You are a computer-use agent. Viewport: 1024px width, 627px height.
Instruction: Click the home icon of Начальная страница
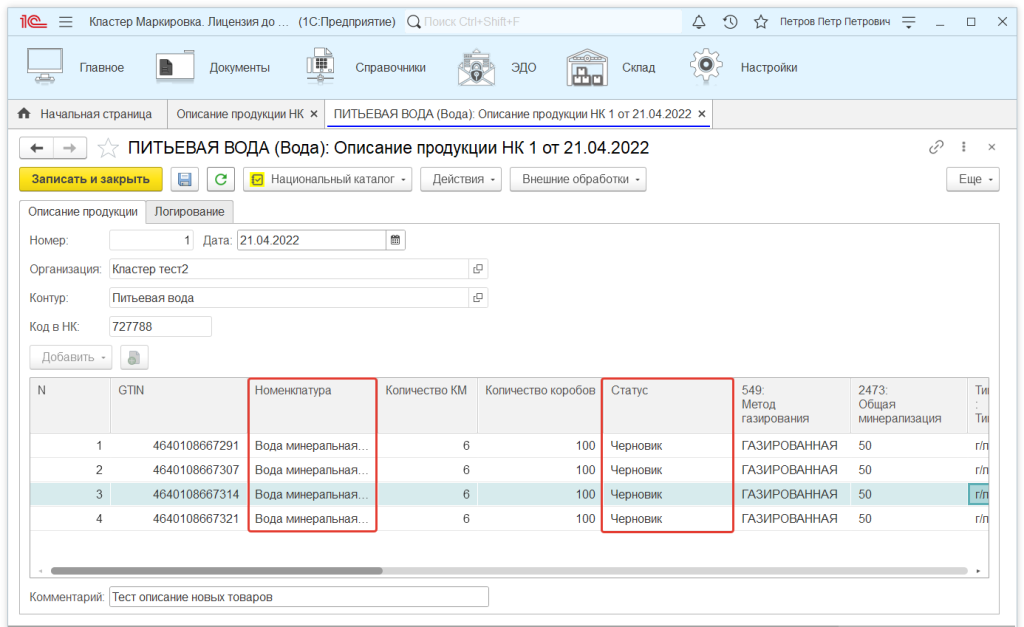coord(24,114)
